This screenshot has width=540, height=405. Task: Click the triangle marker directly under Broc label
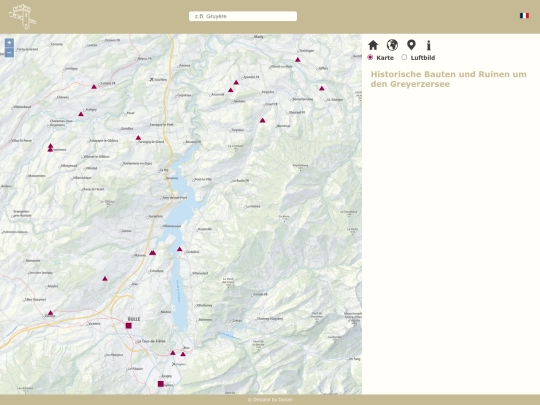point(183,354)
